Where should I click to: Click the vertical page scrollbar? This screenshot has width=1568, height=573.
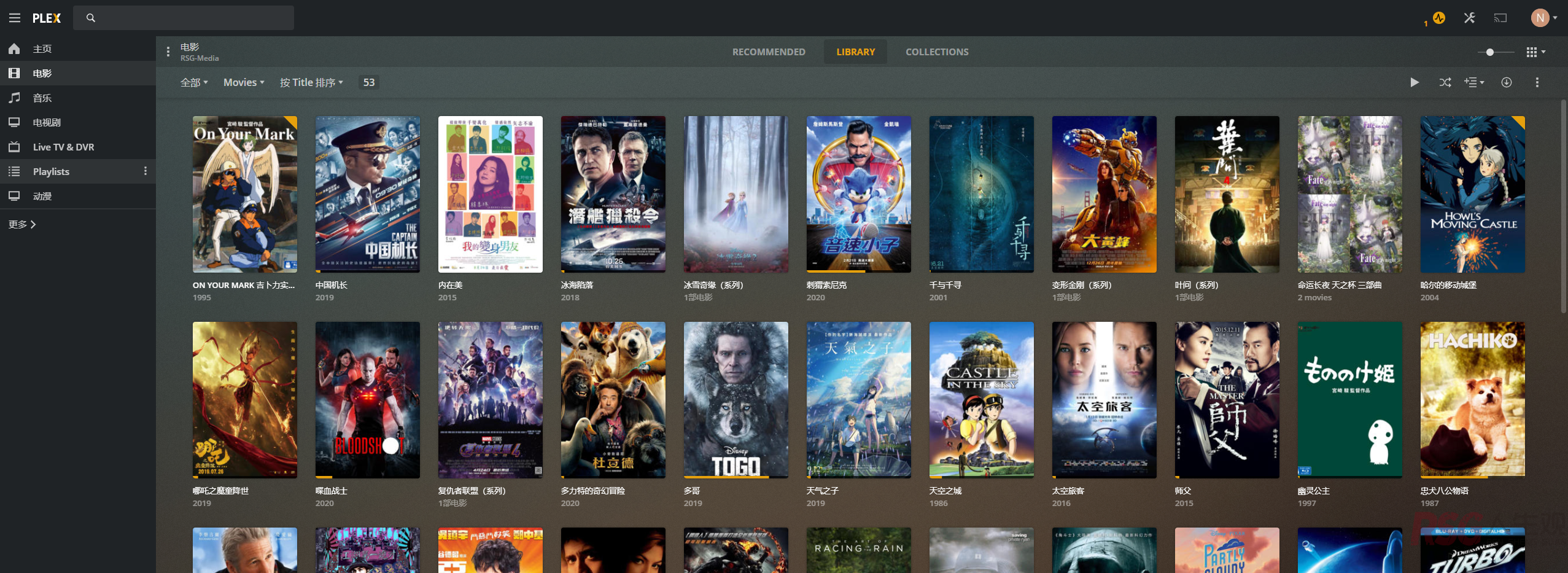point(1563,206)
